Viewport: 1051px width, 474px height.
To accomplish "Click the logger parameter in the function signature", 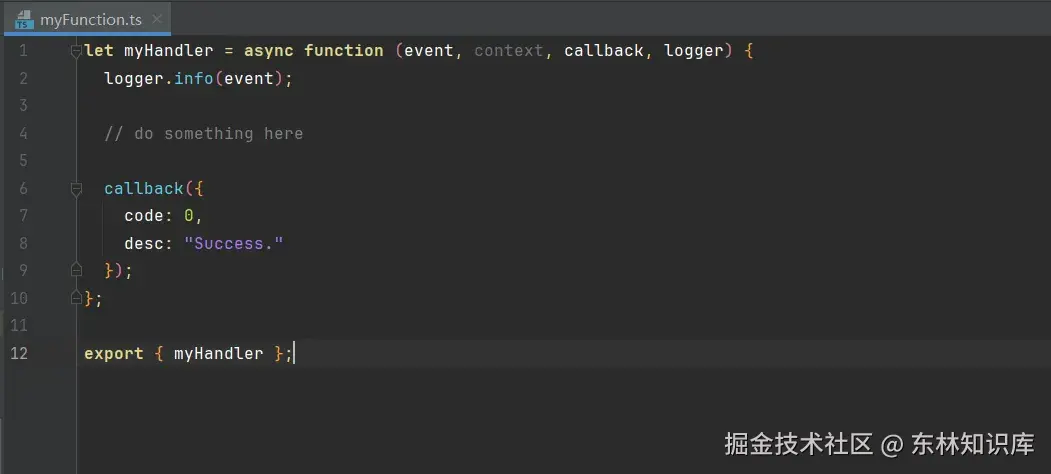I will click(x=694, y=51).
